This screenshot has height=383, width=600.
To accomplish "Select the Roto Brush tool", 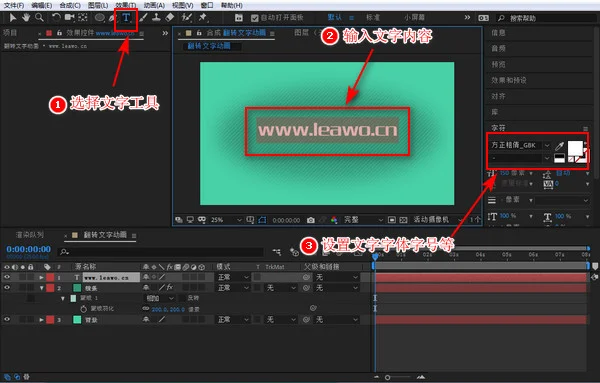I will click(x=186, y=17).
